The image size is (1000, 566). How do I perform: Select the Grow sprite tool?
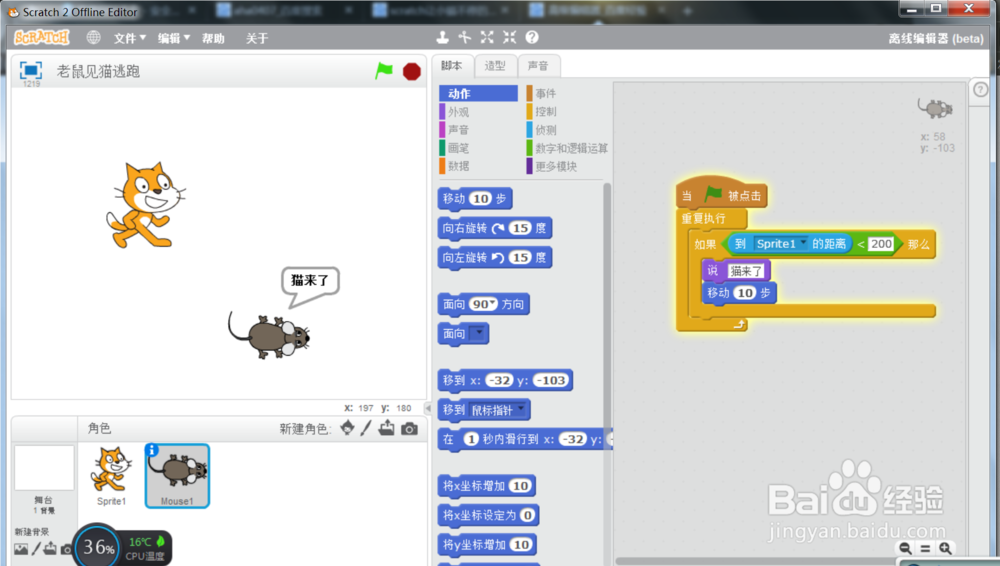tap(487, 38)
